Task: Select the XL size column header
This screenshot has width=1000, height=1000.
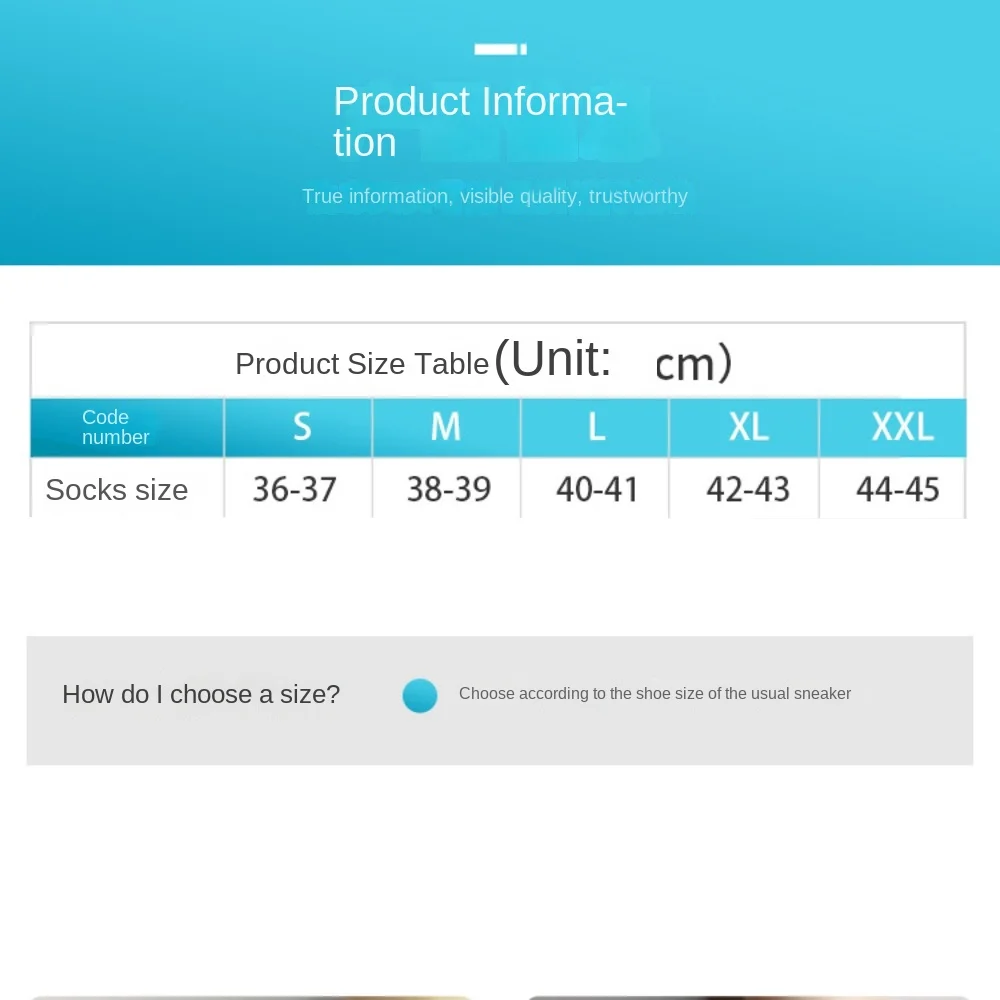Action: pyautogui.click(x=744, y=427)
